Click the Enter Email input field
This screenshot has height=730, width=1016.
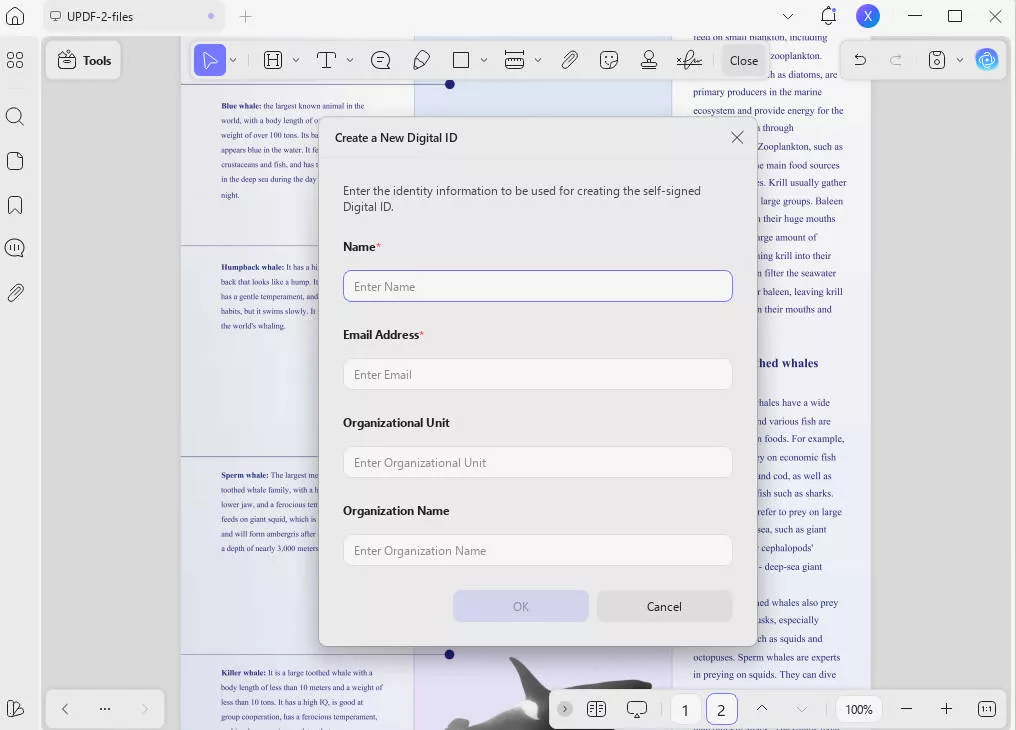pos(537,374)
